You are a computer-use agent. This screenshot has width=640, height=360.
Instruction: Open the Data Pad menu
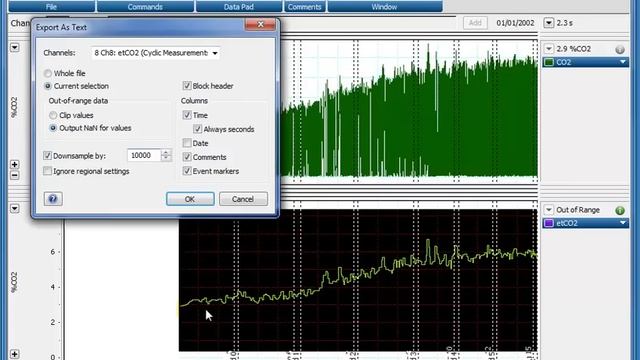239,7
